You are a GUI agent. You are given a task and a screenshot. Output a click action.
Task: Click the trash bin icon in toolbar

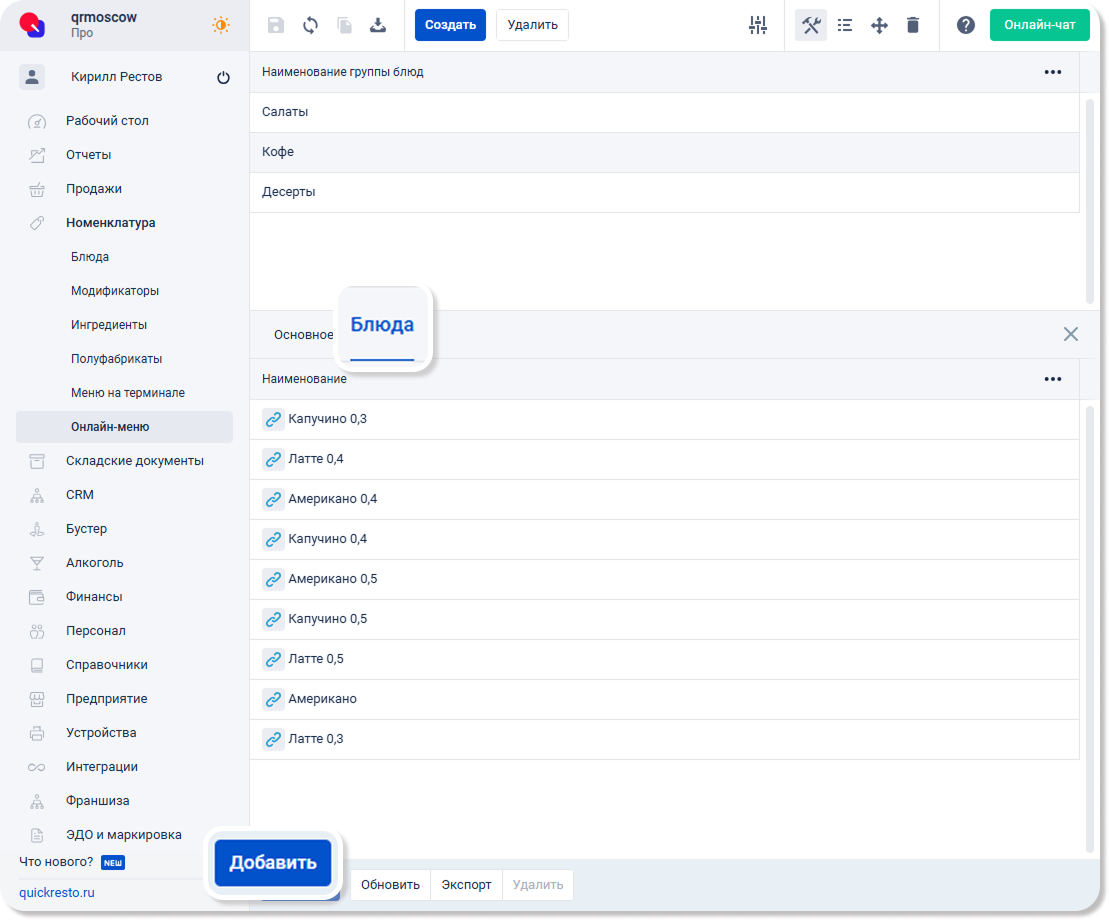tap(913, 25)
